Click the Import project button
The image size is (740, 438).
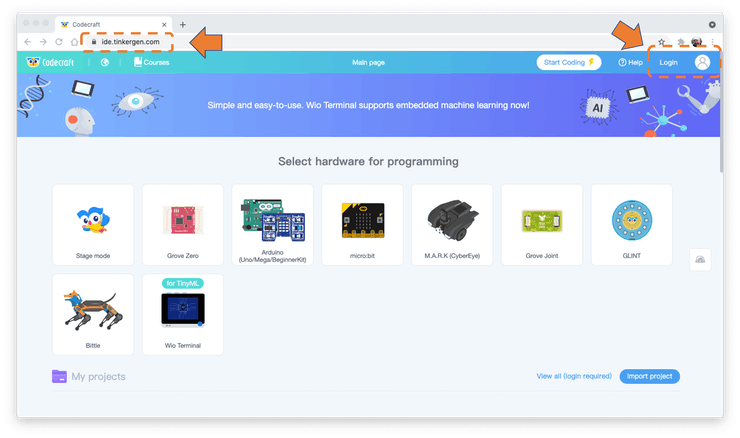tap(649, 376)
